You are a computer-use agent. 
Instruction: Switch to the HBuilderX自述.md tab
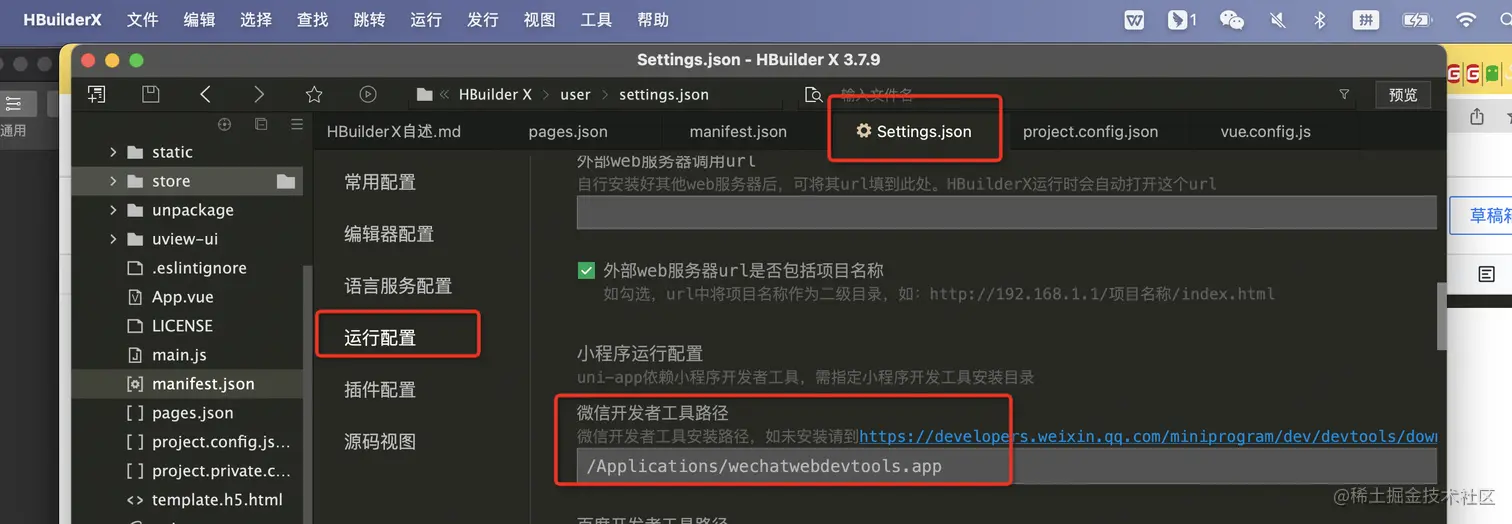(394, 131)
